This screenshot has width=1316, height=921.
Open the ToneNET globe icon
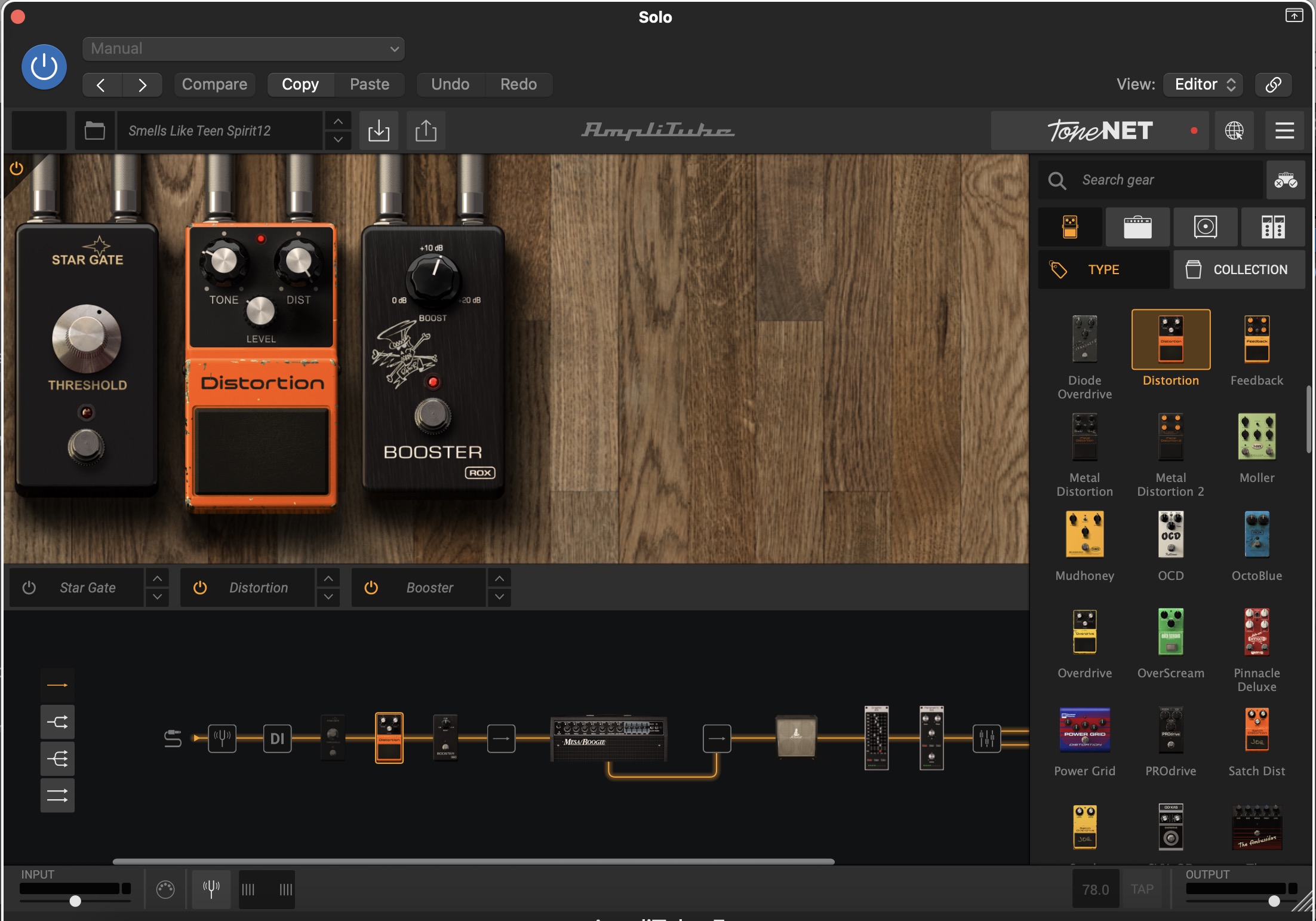pyautogui.click(x=1234, y=130)
